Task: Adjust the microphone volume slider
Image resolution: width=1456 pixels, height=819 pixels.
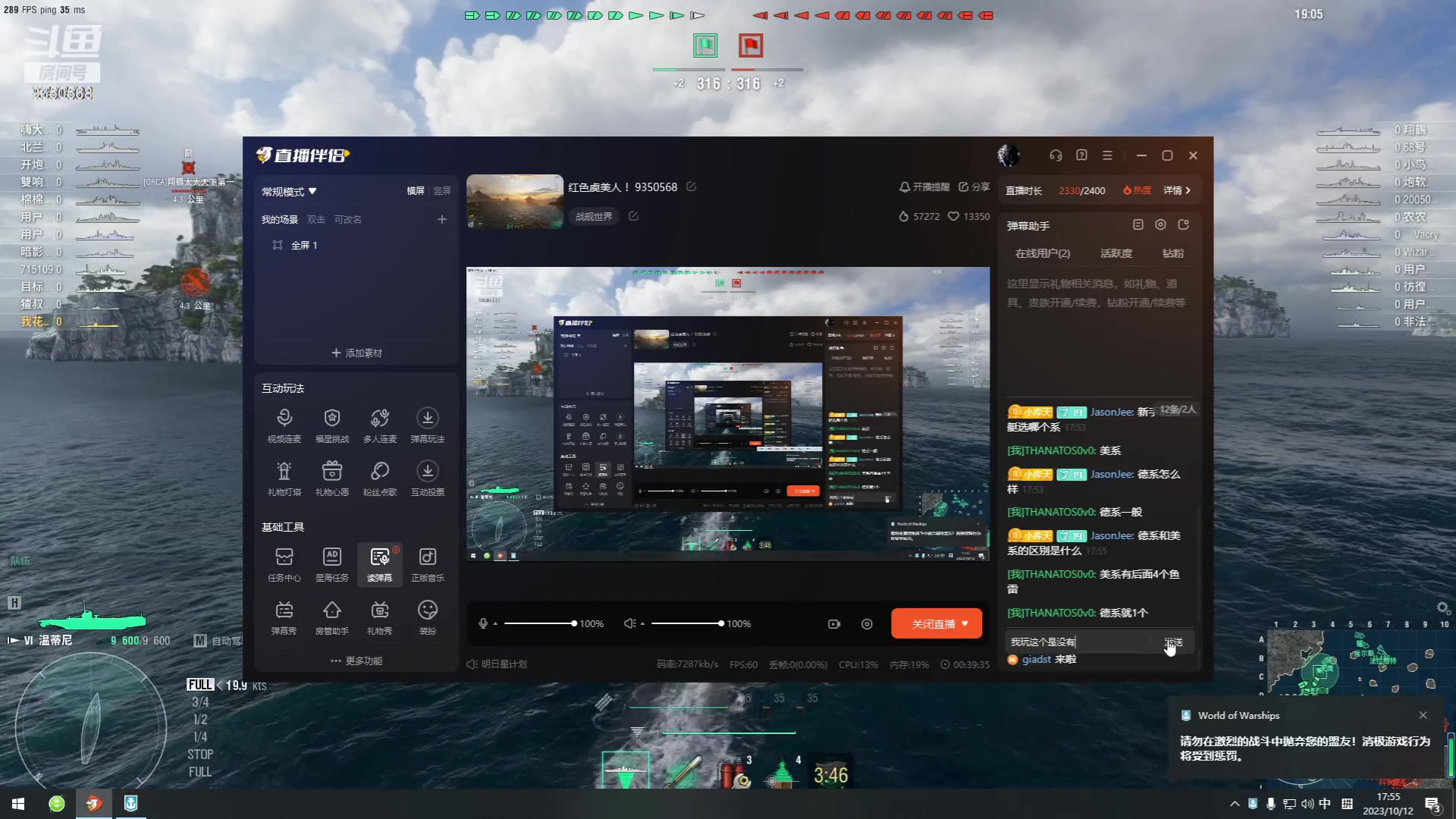Action: [x=539, y=623]
